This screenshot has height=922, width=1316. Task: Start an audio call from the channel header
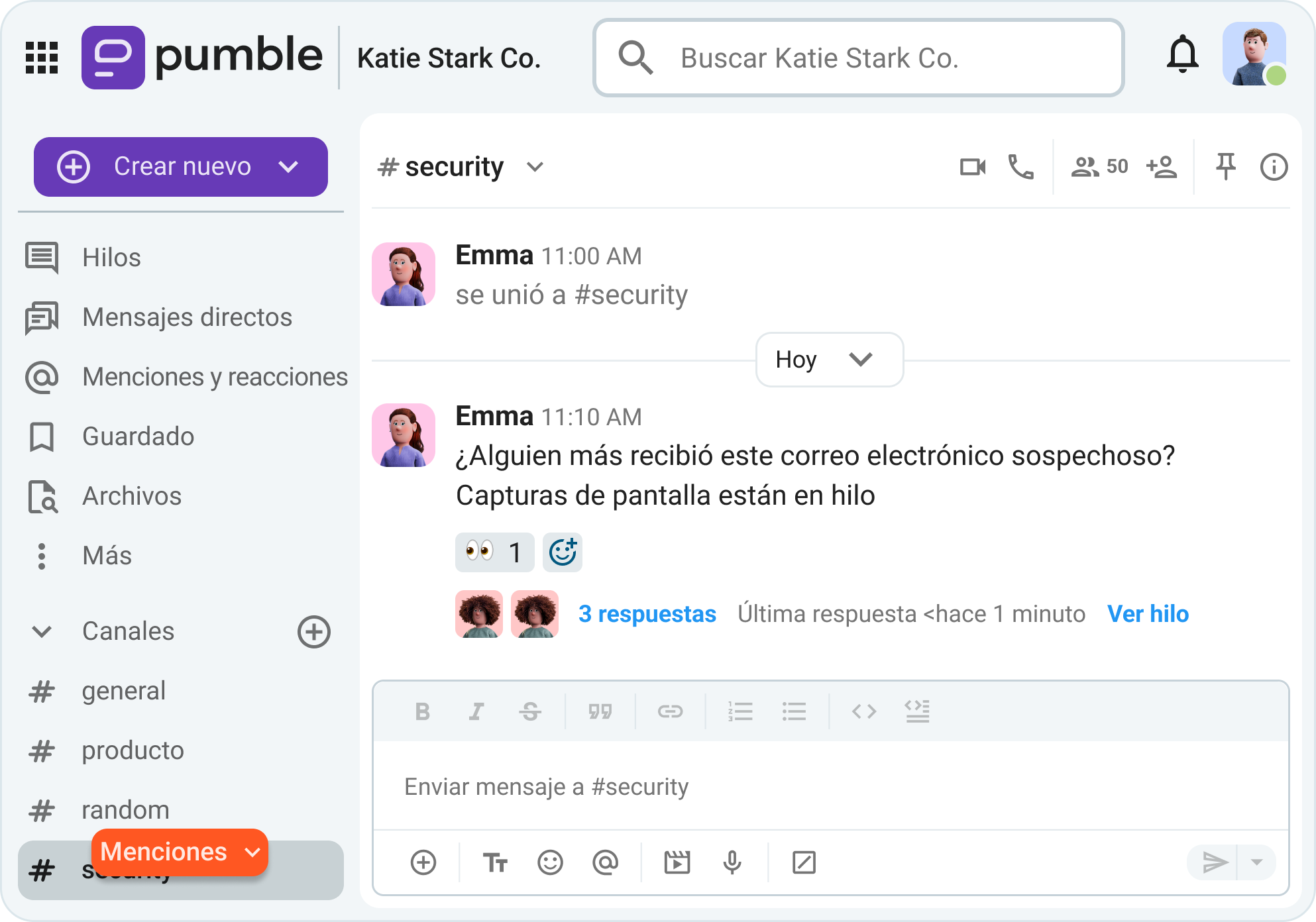coord(1020,167)
